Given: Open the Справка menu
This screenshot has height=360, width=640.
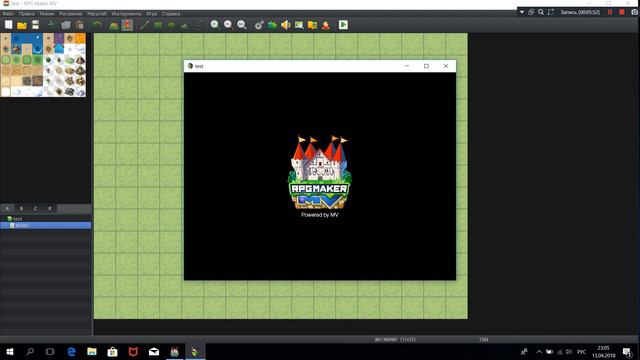Looking at the screenshot, I should tap(171, 13).
